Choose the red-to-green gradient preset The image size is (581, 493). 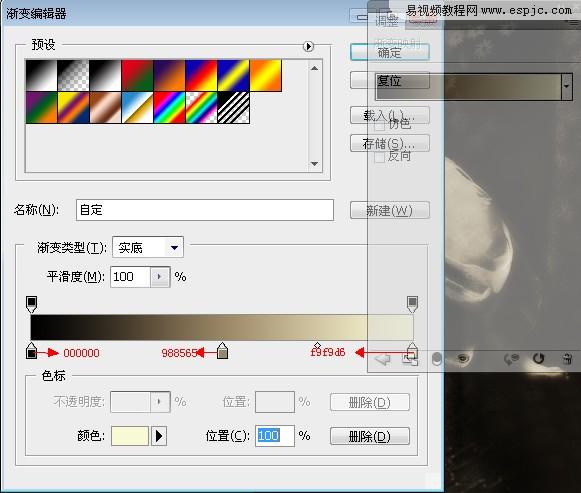pyautogui.click(x=137, y=75)
